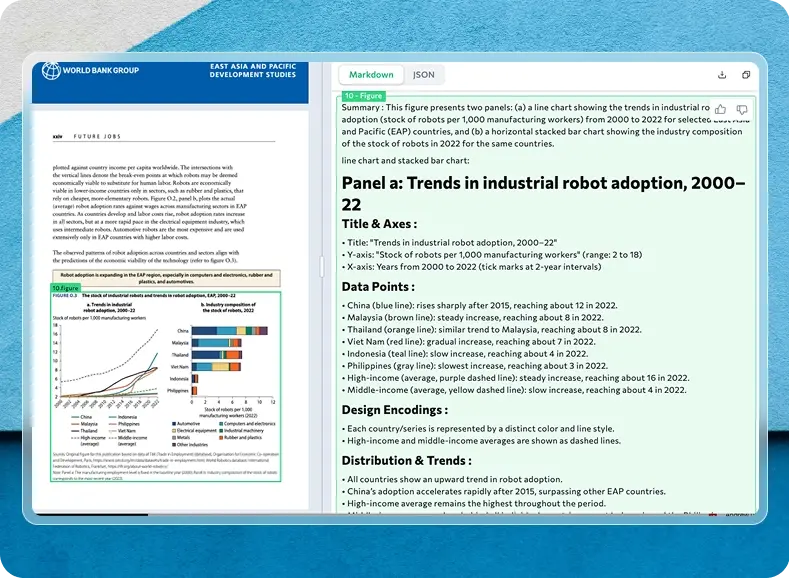Image resolution: width=790 pixels, height=578 pixels.
Task: Click the 'Y-axis: Stock of robots' bullet
Action: 492,254
